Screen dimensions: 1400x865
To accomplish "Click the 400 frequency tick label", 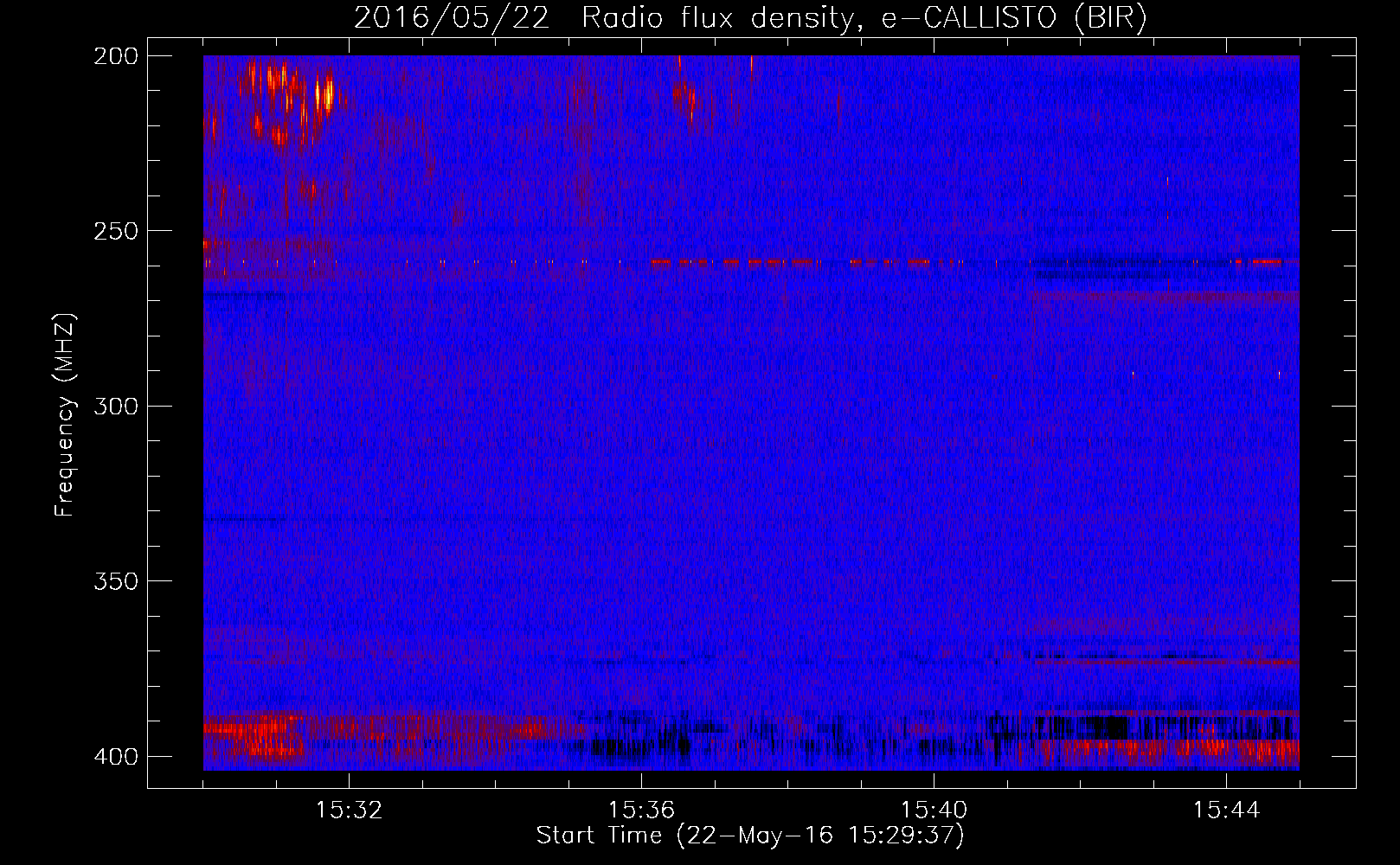I will 115,757.
